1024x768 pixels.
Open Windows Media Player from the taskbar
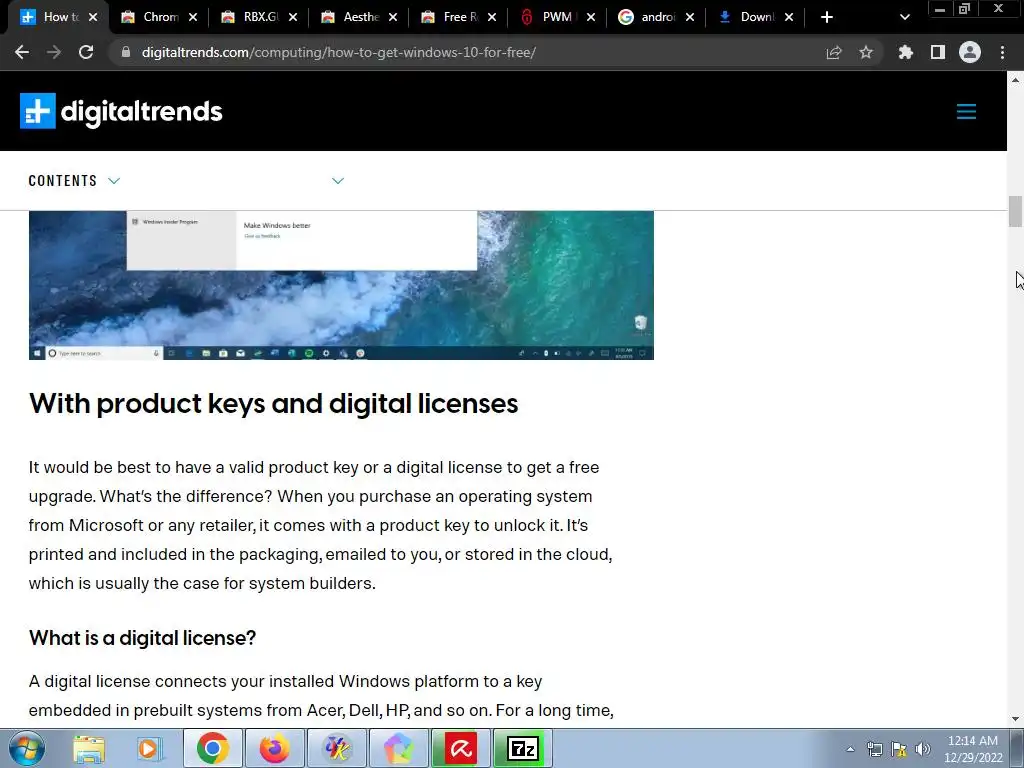pos(149,749)
